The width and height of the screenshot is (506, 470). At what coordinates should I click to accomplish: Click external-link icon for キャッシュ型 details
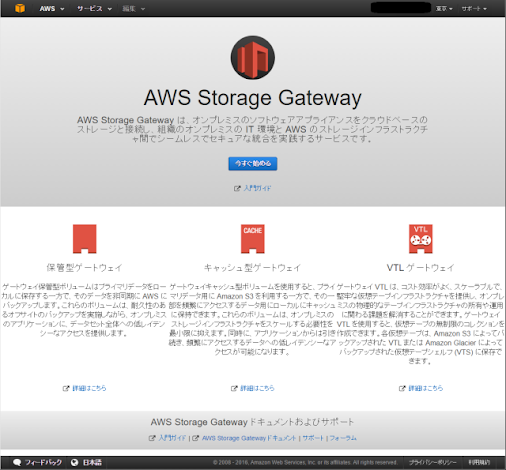[234, 388]
